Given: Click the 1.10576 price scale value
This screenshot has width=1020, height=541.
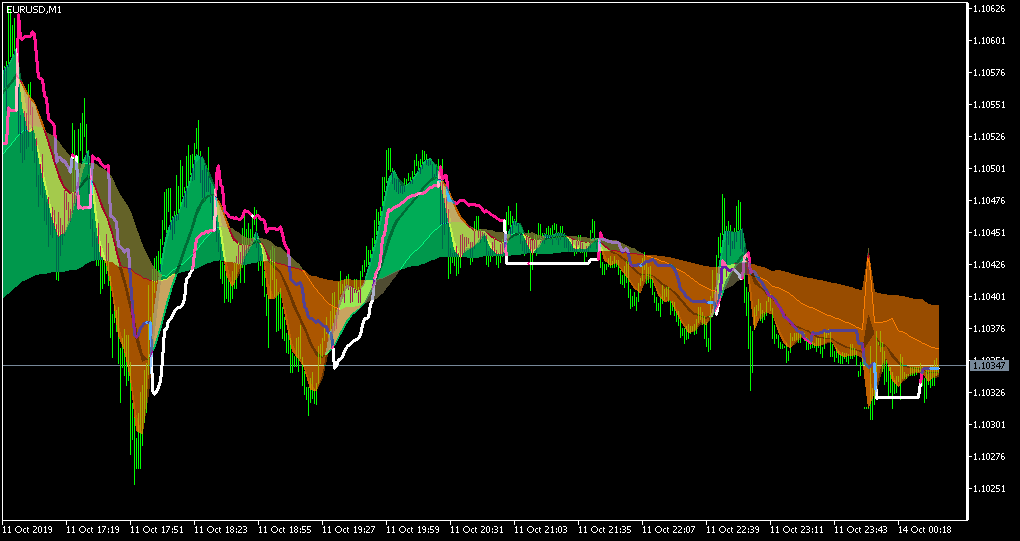Looking at the screenshot, I should 989,72.
